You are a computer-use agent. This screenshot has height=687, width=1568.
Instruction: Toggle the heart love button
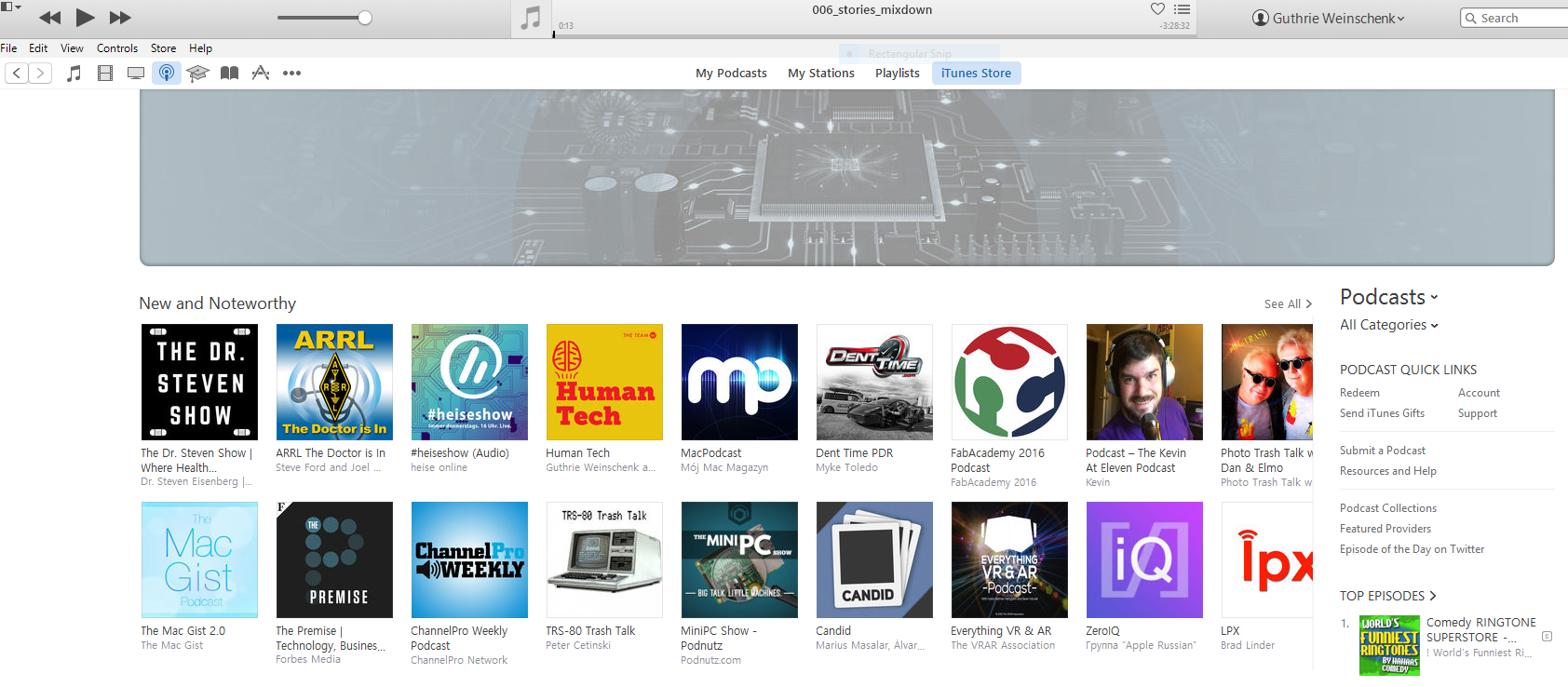click(1157, 9)
